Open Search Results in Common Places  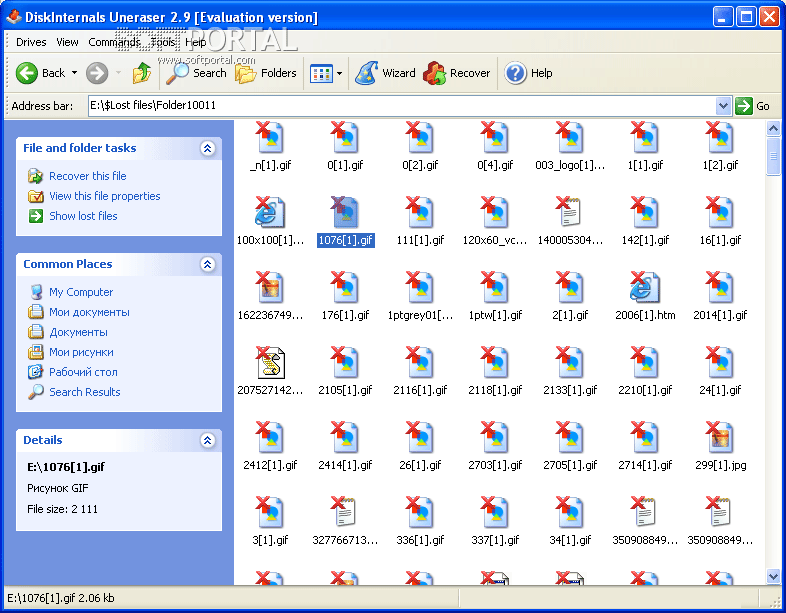coord(85,392)
